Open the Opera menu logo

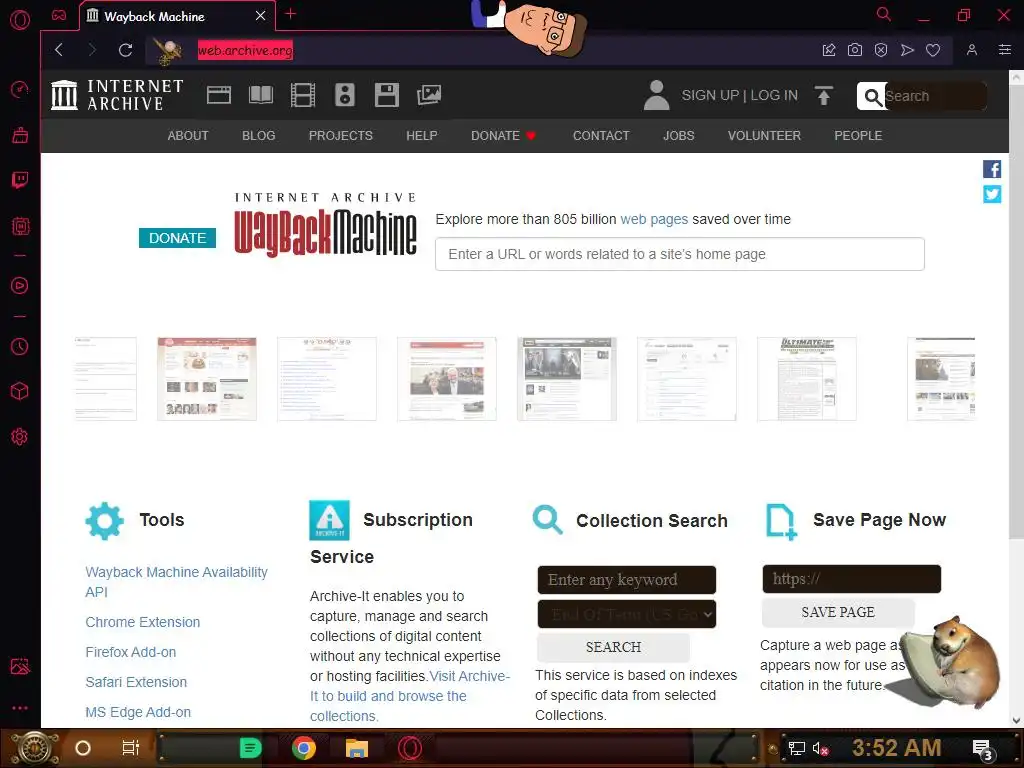20,20
